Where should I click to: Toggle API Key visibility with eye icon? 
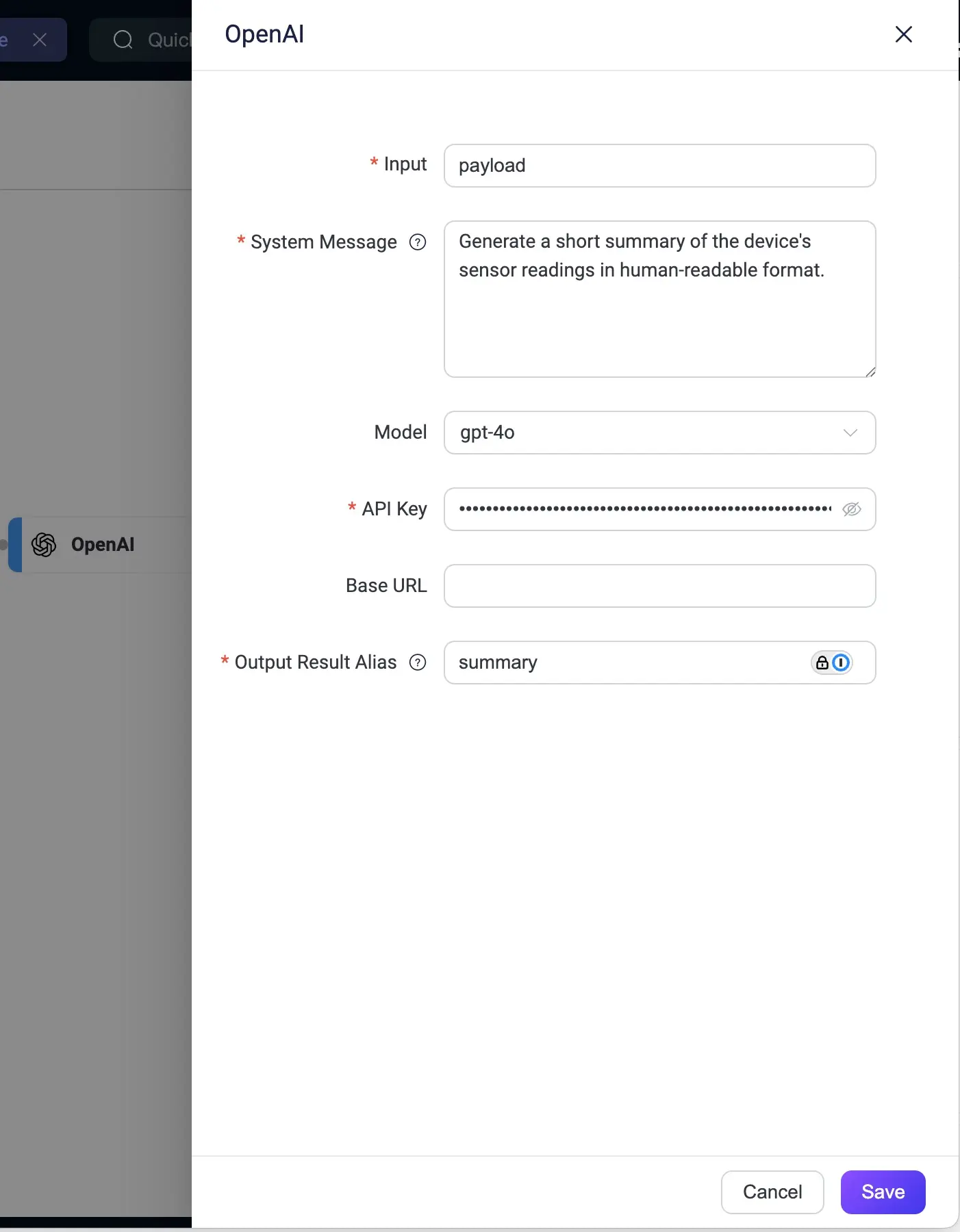pos(851,509)
